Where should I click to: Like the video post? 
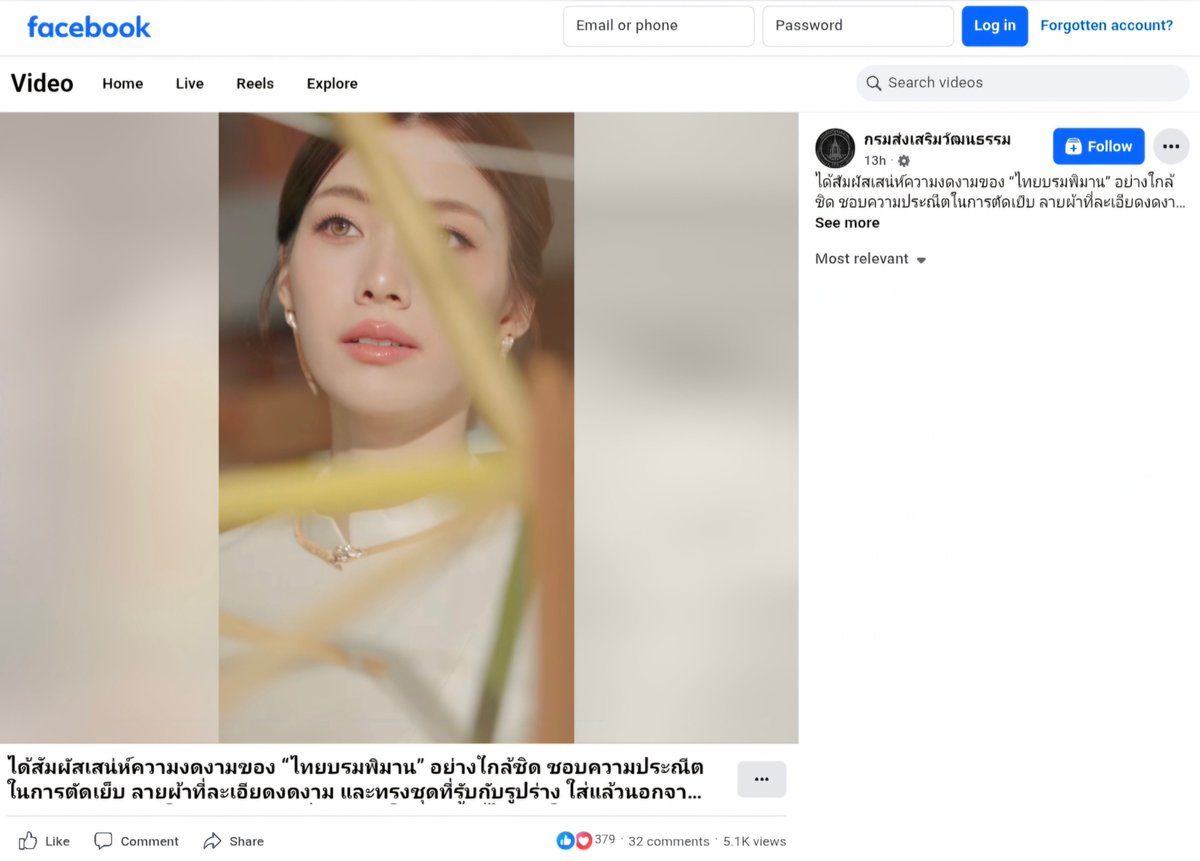tap(44, 841)
